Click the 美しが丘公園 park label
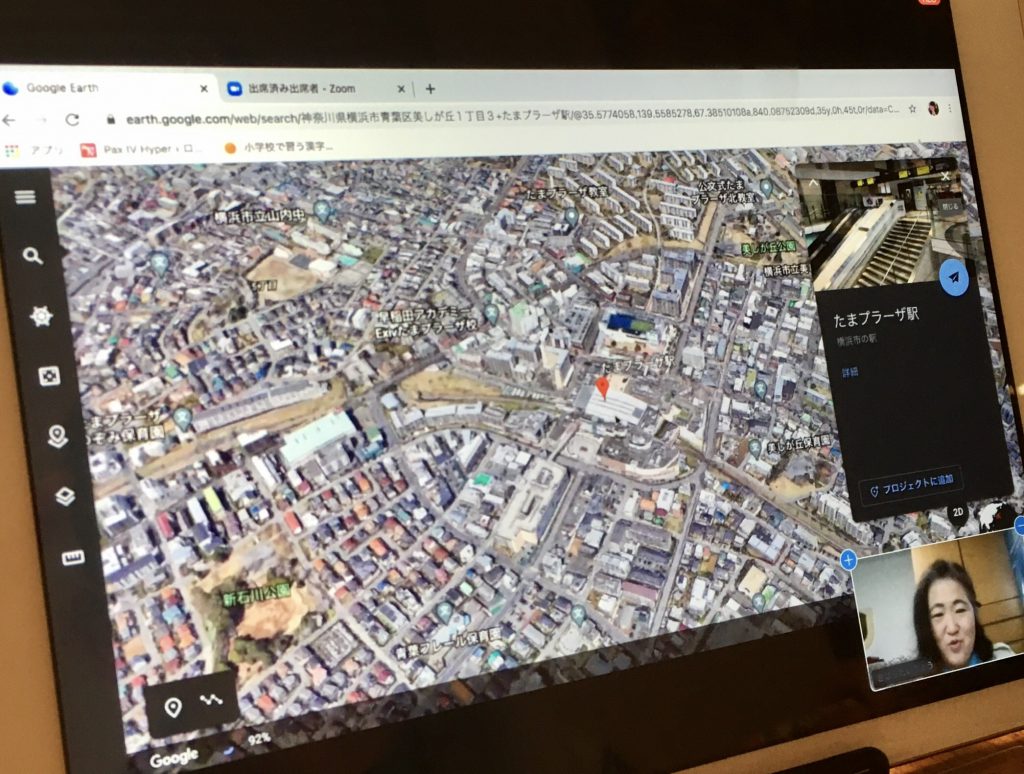The height and width of the screenshot is (774, 1024). (768, 248)
